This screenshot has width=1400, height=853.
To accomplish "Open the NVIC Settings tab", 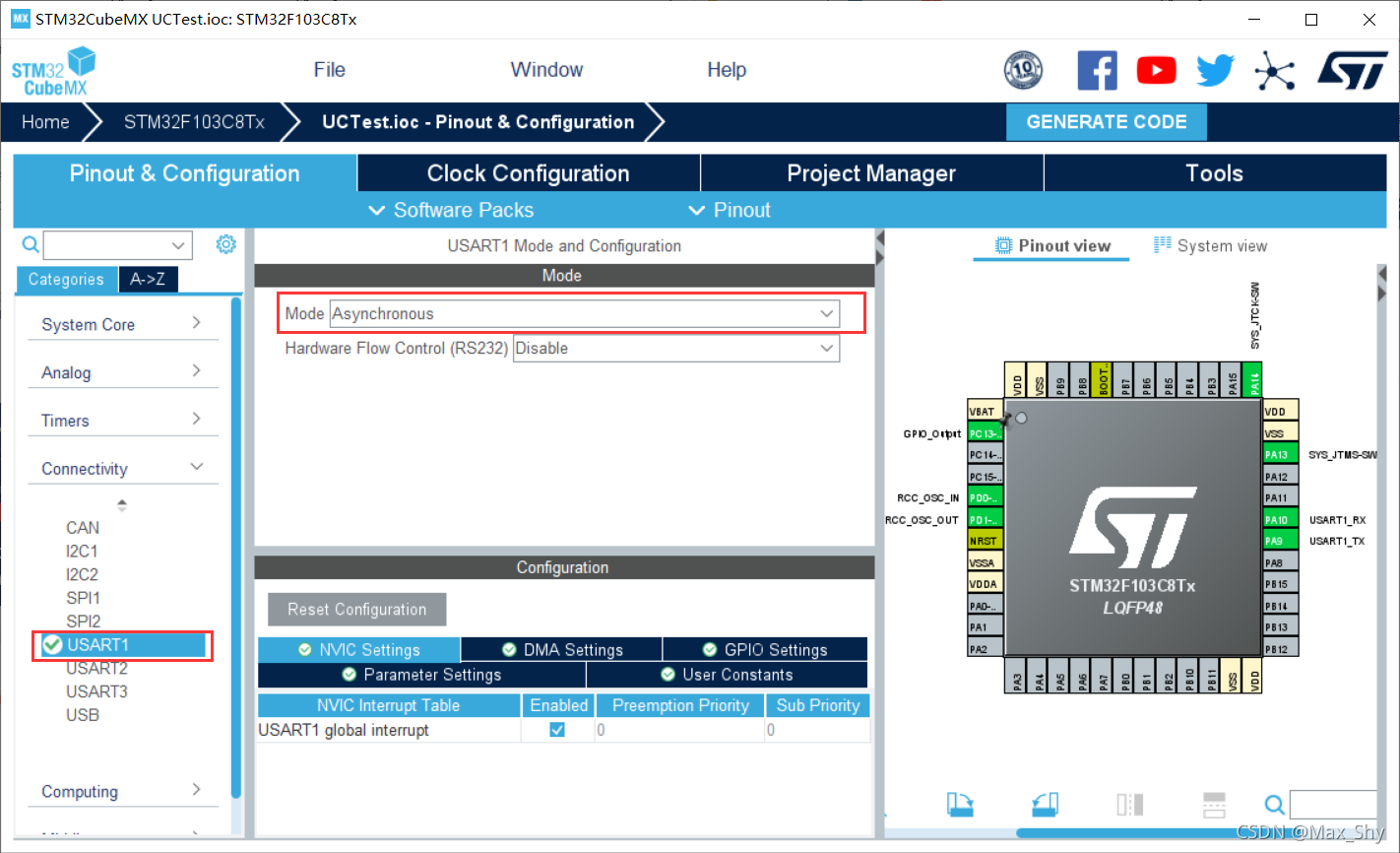I will point(358,649).
